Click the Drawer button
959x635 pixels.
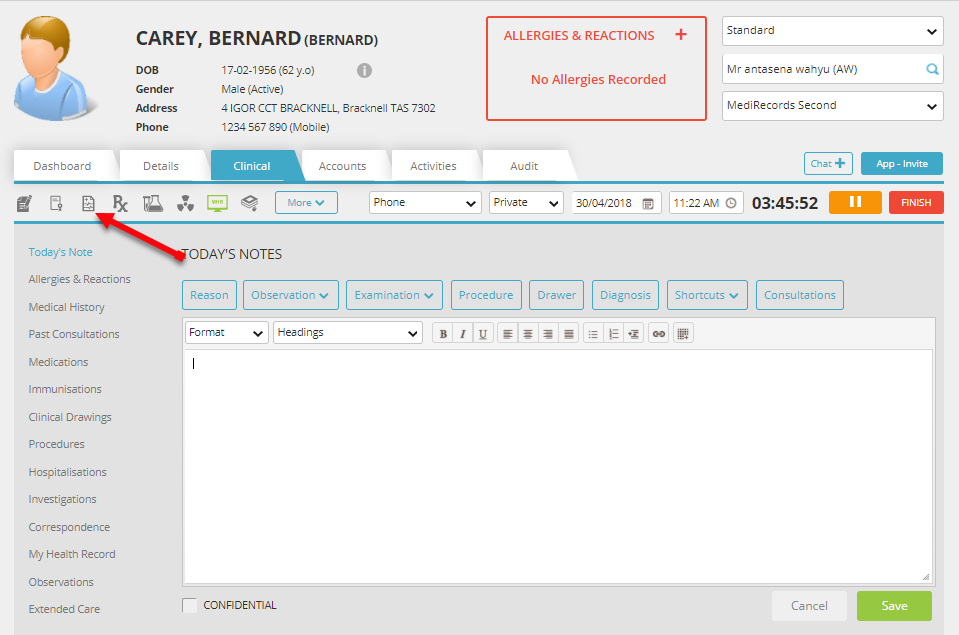[x=557, y=295]
